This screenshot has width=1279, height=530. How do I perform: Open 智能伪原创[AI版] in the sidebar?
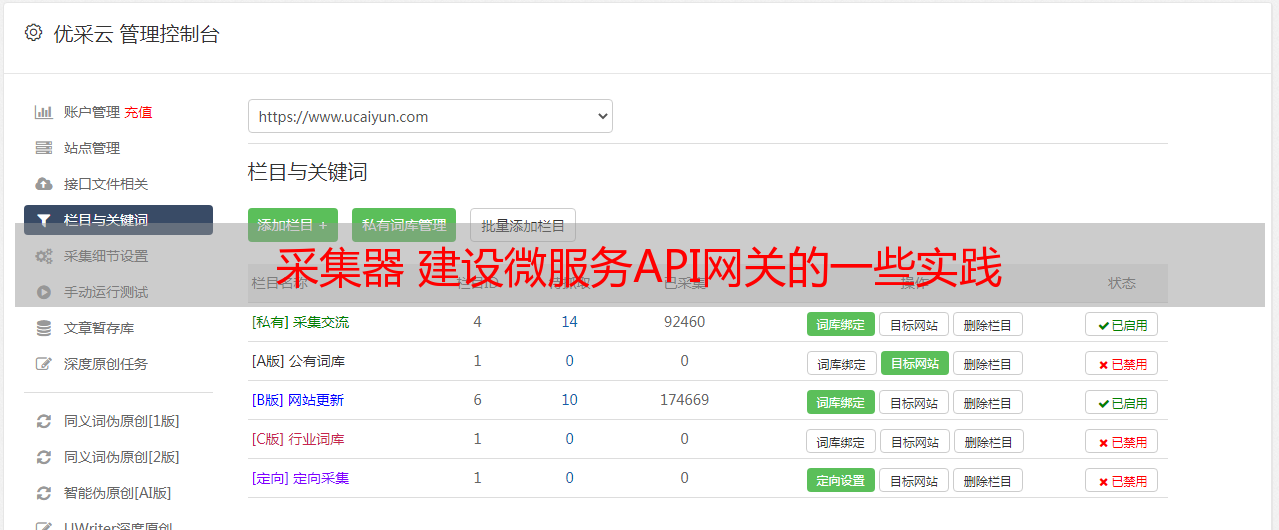(118, 493)
